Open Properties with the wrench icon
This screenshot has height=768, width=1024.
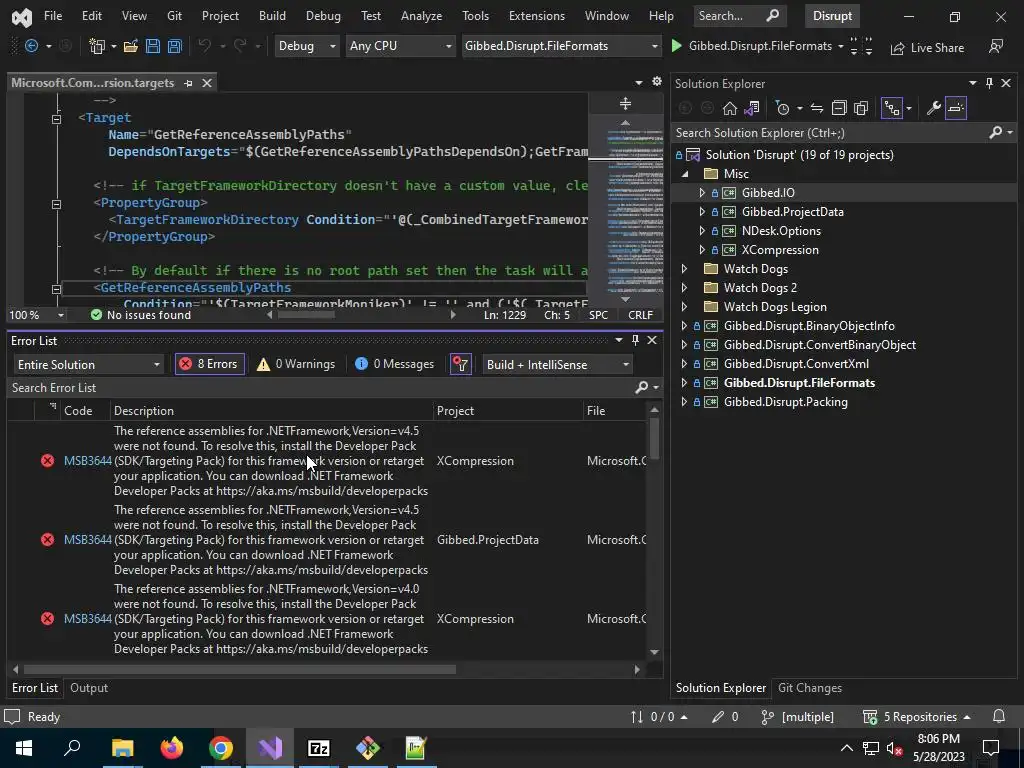[933, 108]
